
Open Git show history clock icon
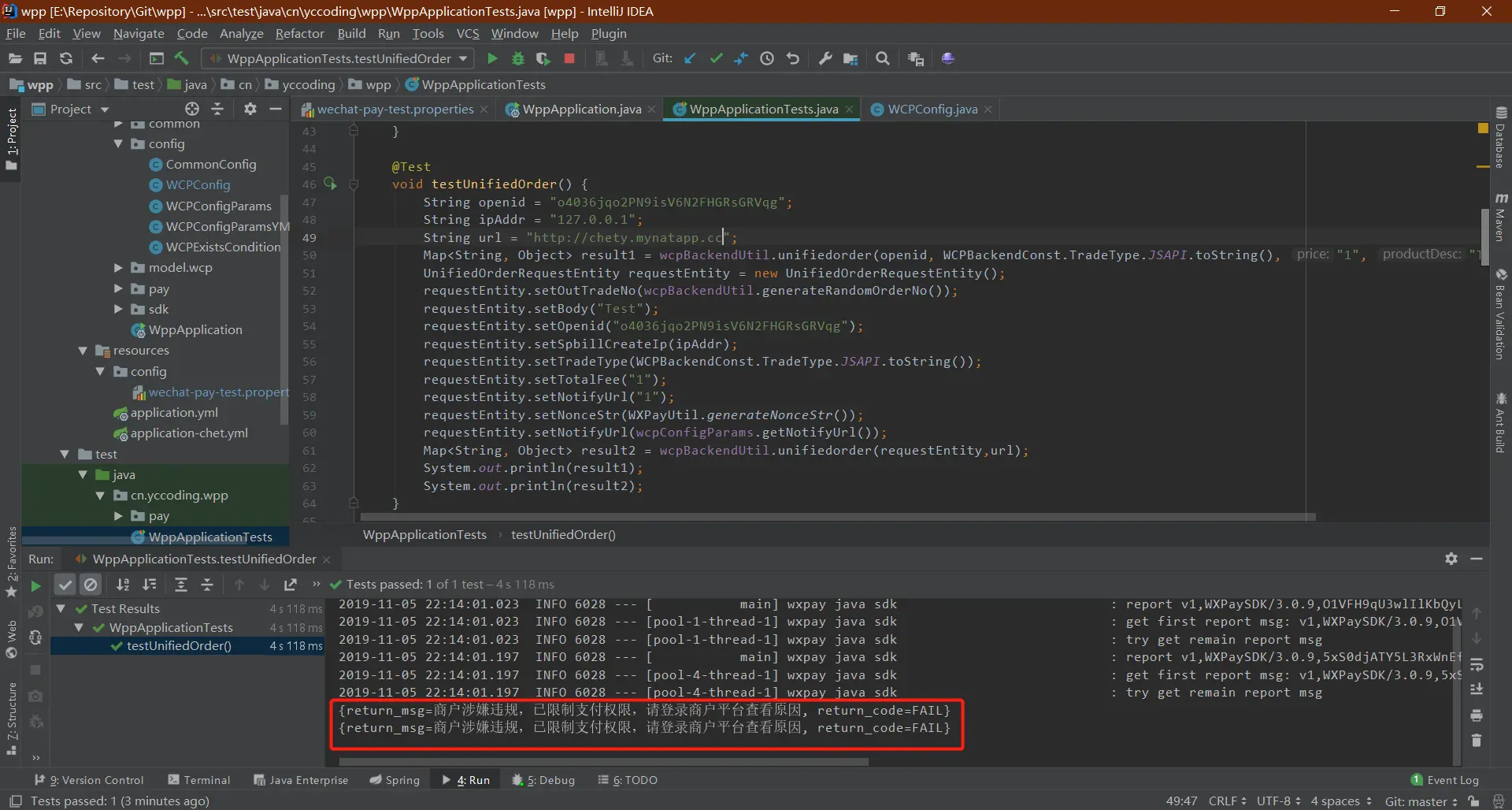pos(767,58)
